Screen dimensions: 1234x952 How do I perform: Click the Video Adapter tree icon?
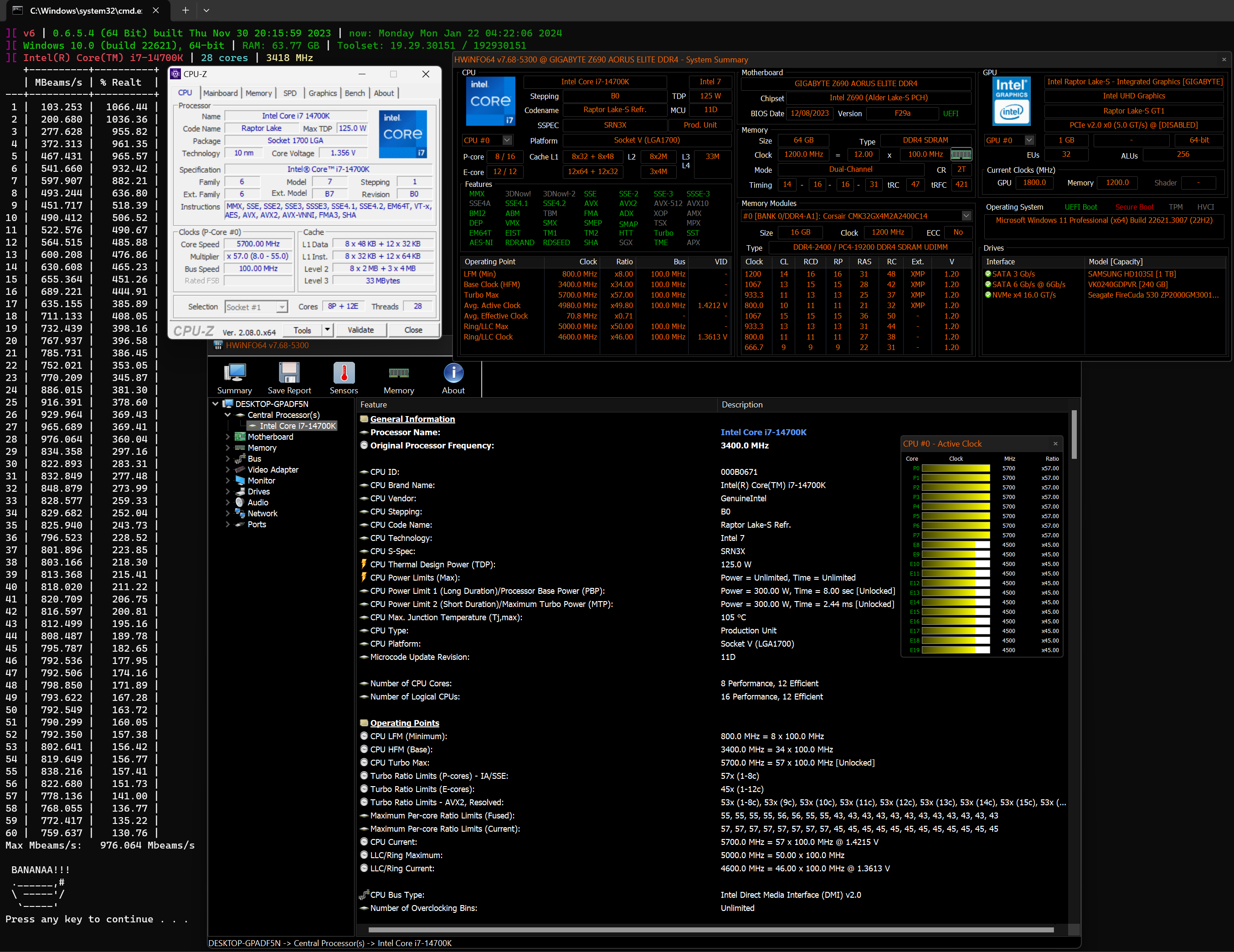(x=240, y=469)
